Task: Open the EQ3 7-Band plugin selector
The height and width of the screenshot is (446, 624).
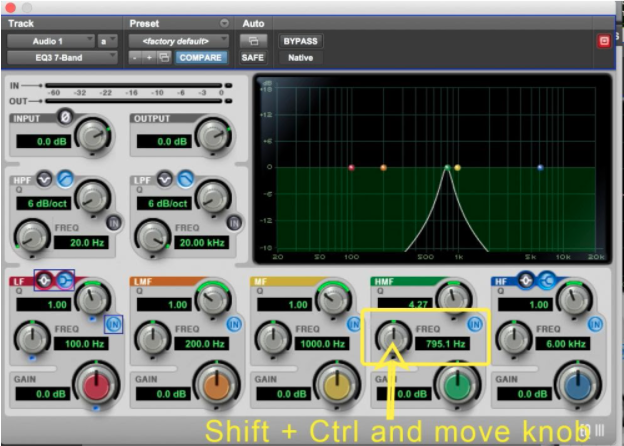Action: (x=62, y=57)
